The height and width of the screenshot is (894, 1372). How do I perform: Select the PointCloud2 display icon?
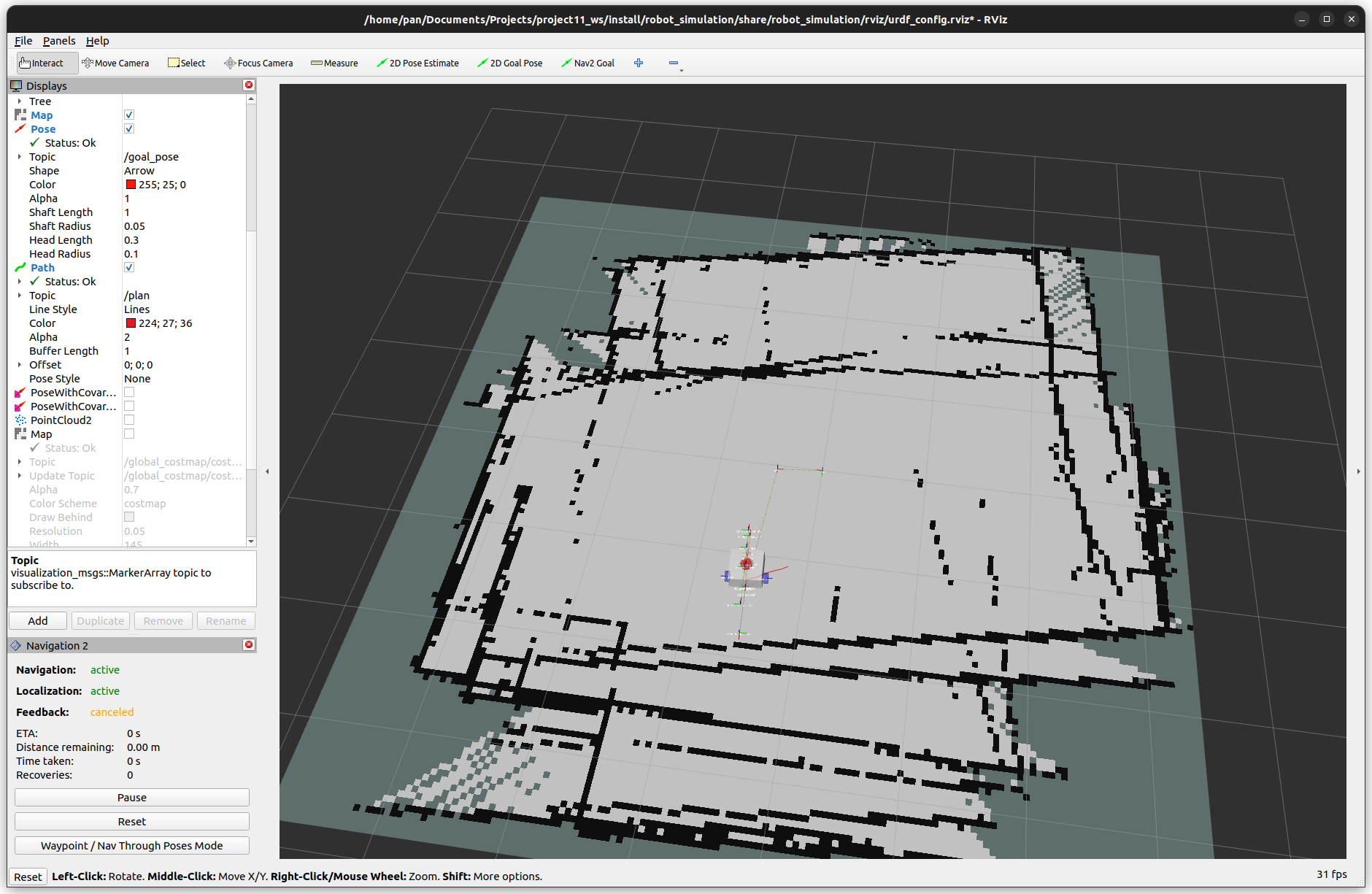pos(20,420)
